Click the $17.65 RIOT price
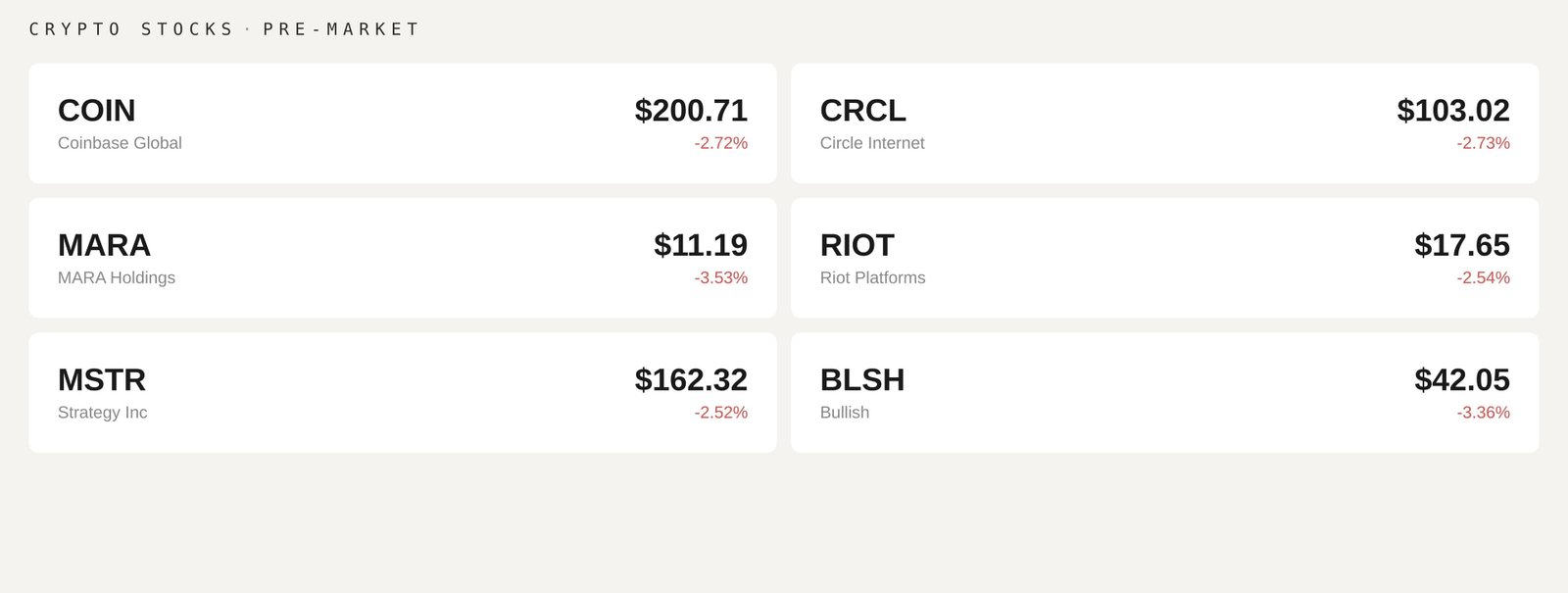 [x=1462, y=246]
